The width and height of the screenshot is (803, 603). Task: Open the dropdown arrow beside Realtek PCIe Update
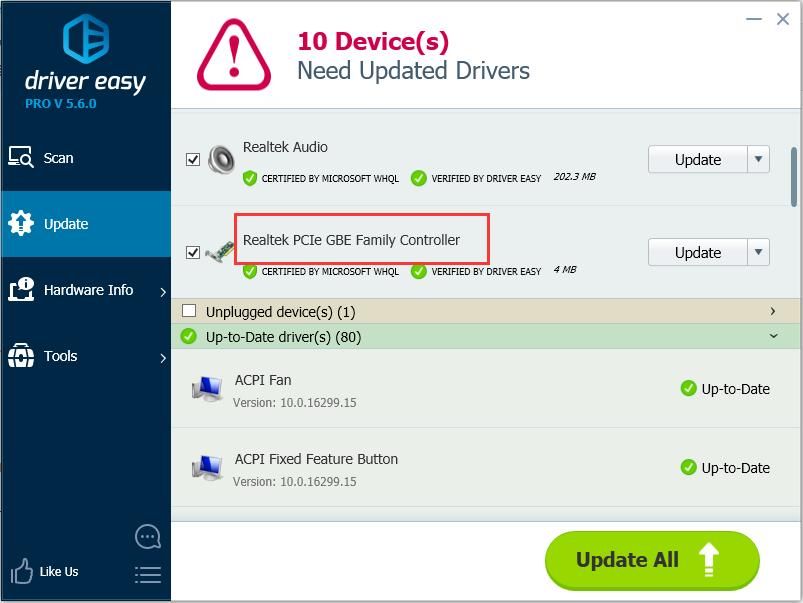pos(758,253)
